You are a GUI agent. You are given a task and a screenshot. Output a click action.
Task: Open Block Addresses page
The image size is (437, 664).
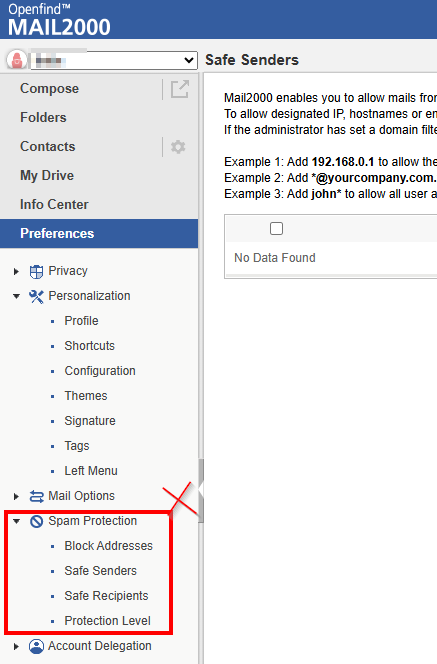point(108,546)
